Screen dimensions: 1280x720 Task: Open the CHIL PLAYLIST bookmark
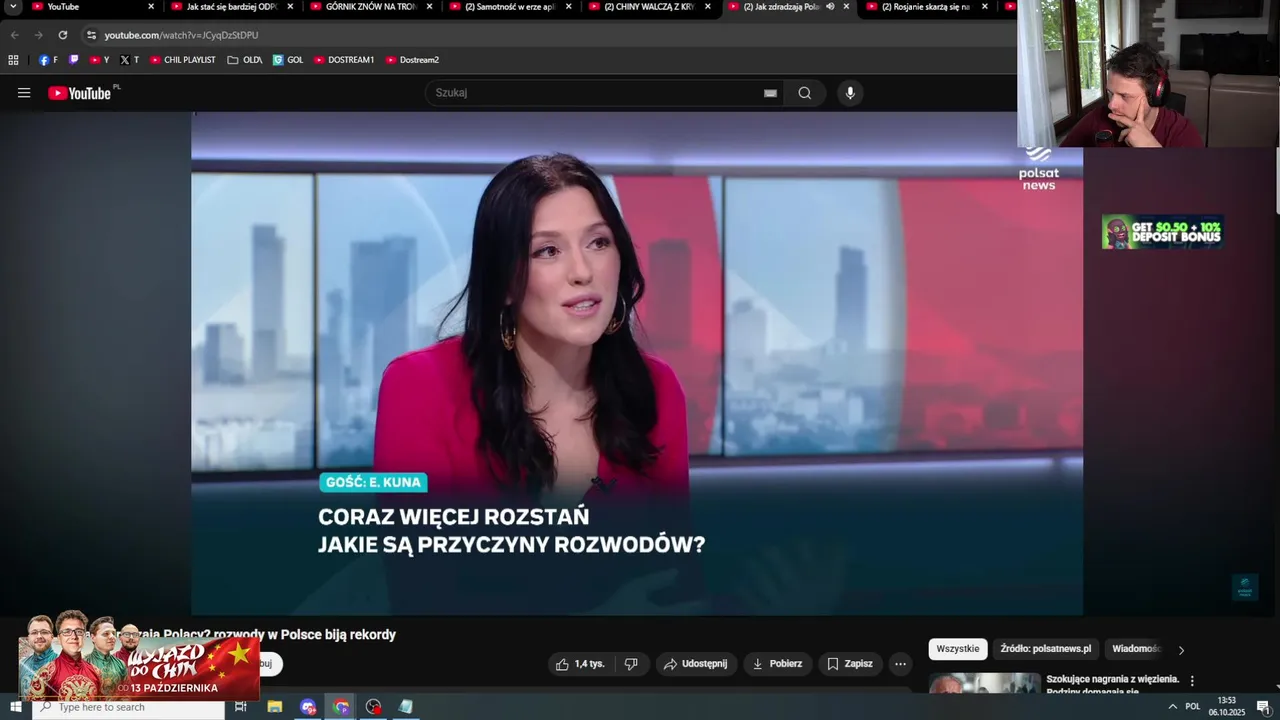point(183,60)
